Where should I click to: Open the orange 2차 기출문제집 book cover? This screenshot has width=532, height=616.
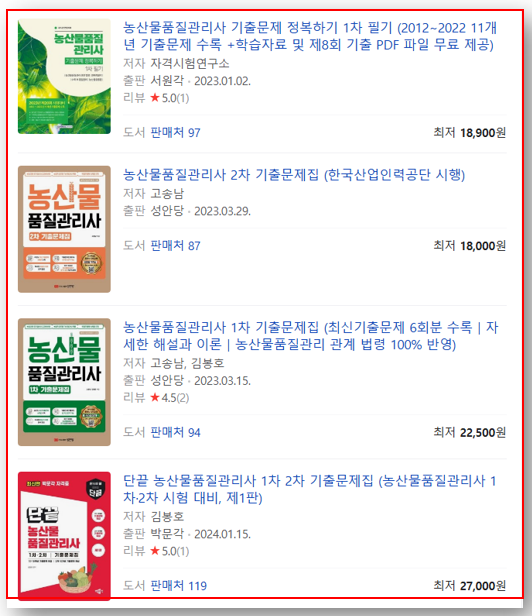[64, 229]
